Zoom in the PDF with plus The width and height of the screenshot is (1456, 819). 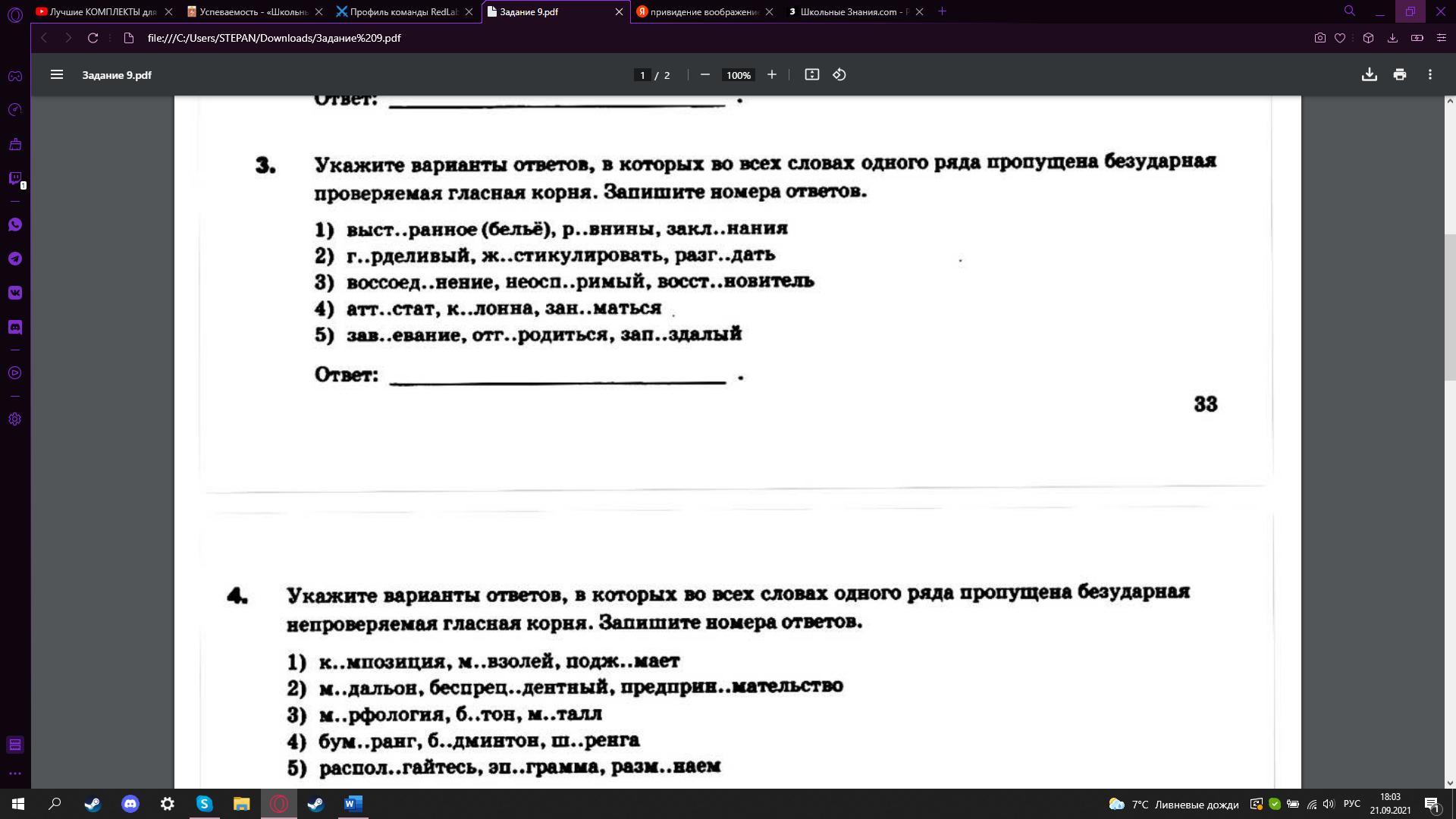tap(772, 74)
